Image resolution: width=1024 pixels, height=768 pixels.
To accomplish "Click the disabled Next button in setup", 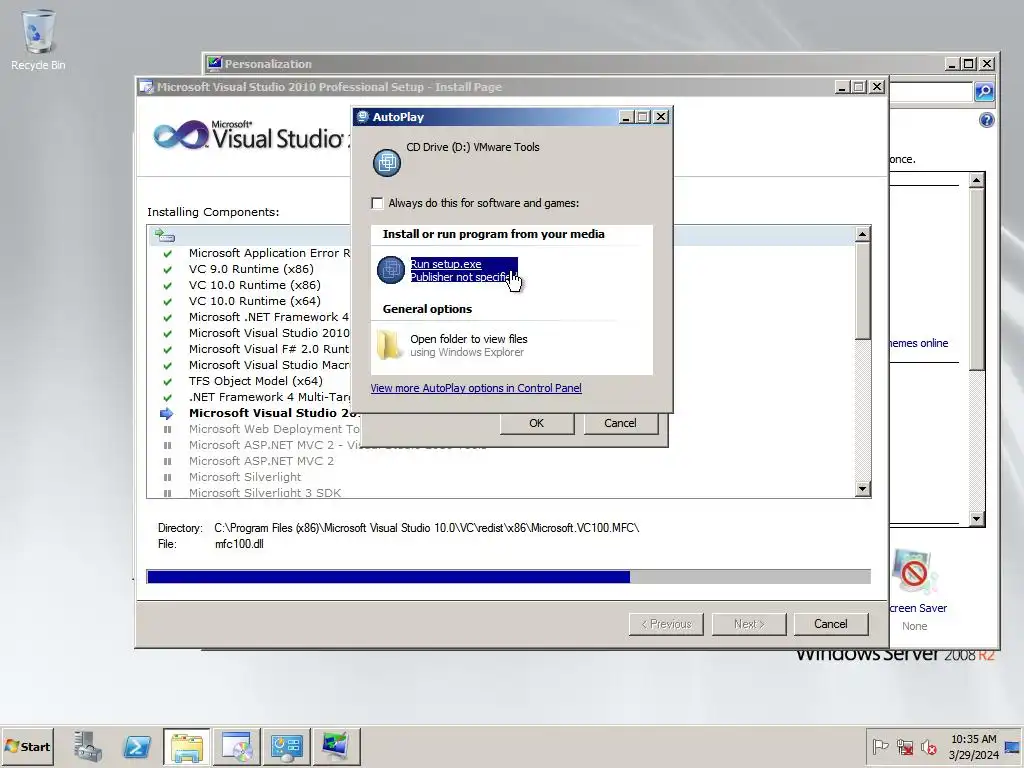I will (749, 624).
